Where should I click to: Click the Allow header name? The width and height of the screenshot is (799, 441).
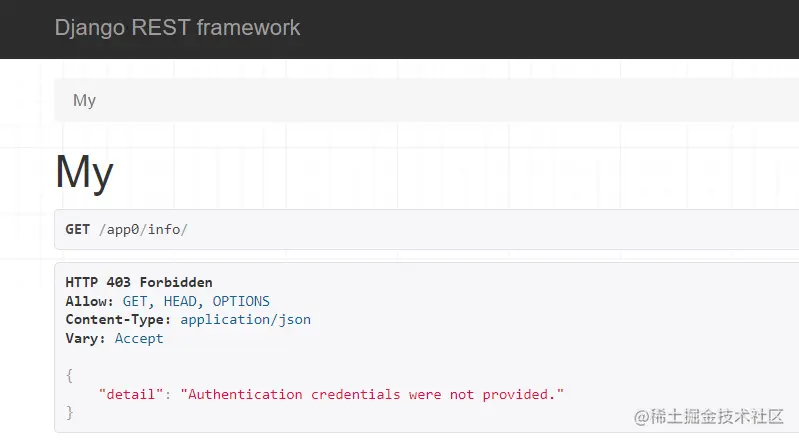click(x=89, y=301)
